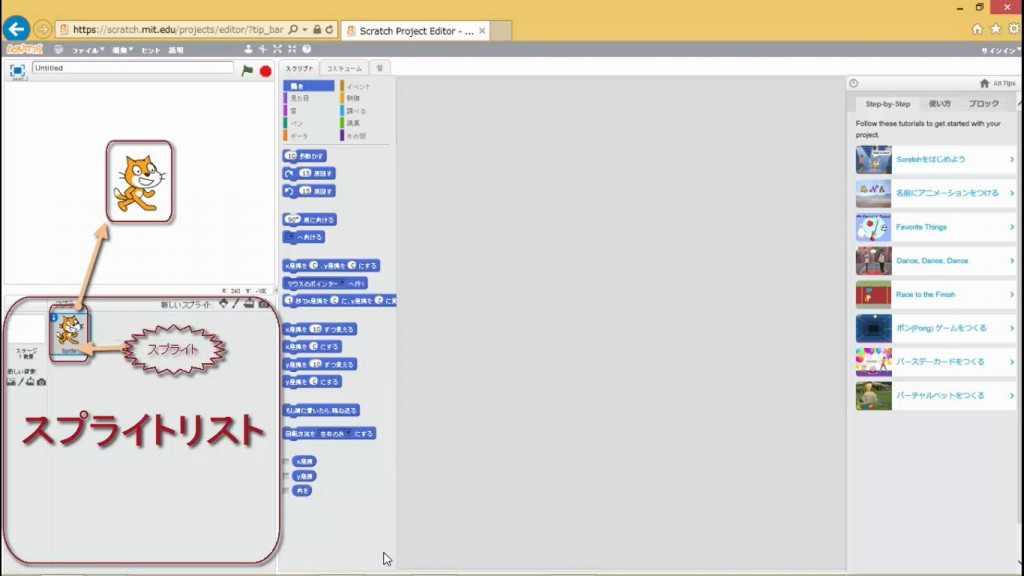This screenshot has height=576, width=1024.
Task: Open the 編集 menu dropdown
Action: (121, 50)
